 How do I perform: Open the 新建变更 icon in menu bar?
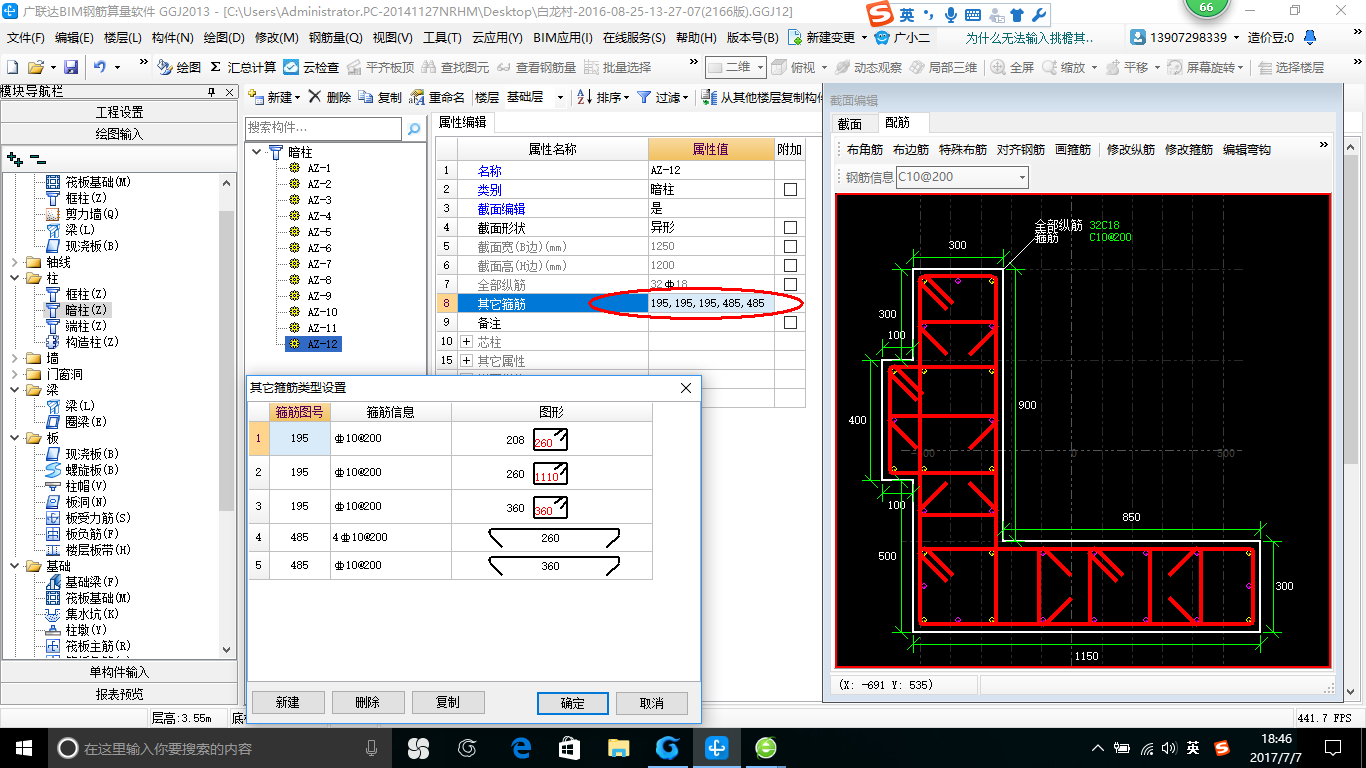pos(794,37)
